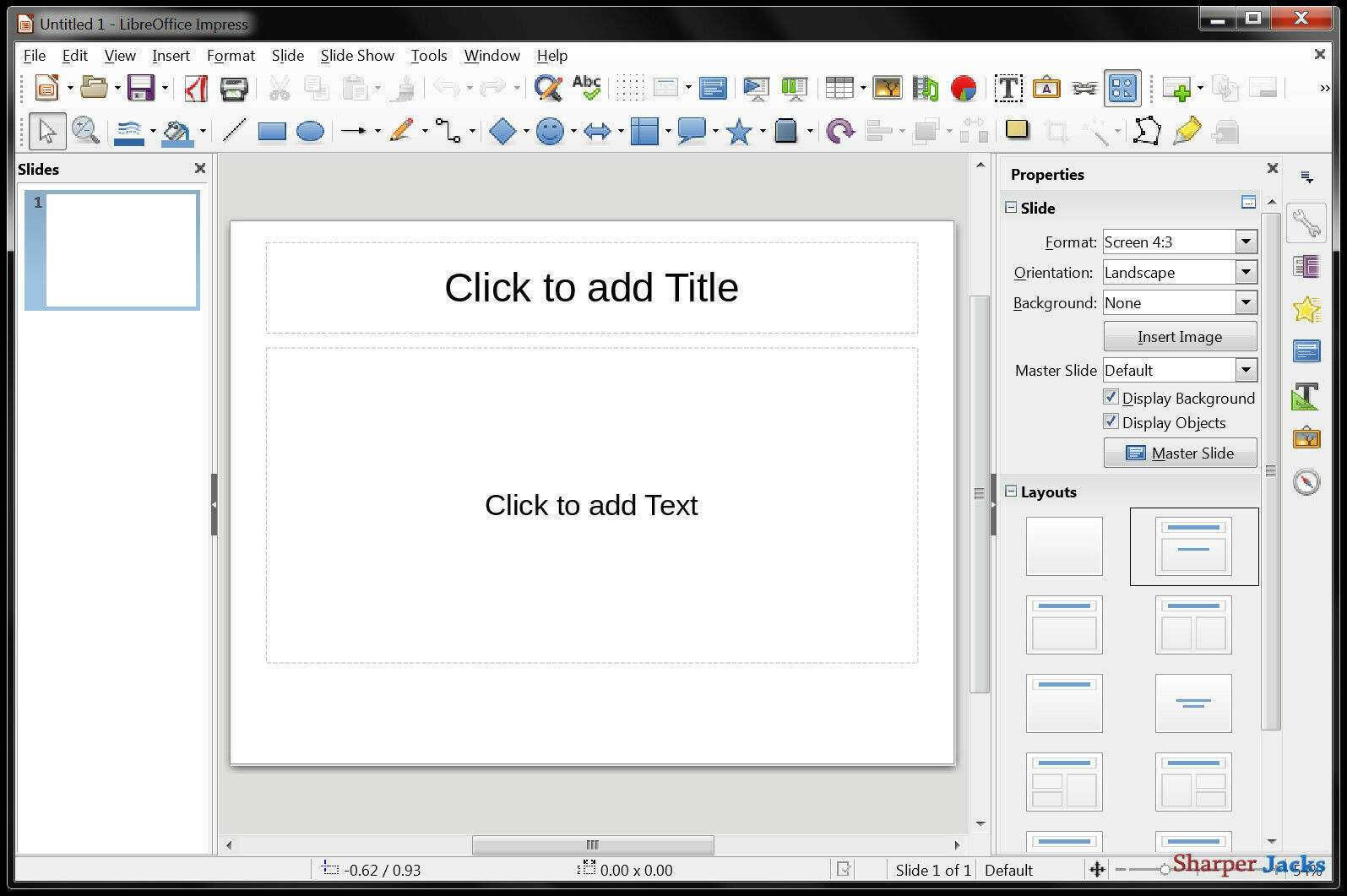Open the Insert menu
This screenshot has width=1347, height=896.
coord(171,55)
